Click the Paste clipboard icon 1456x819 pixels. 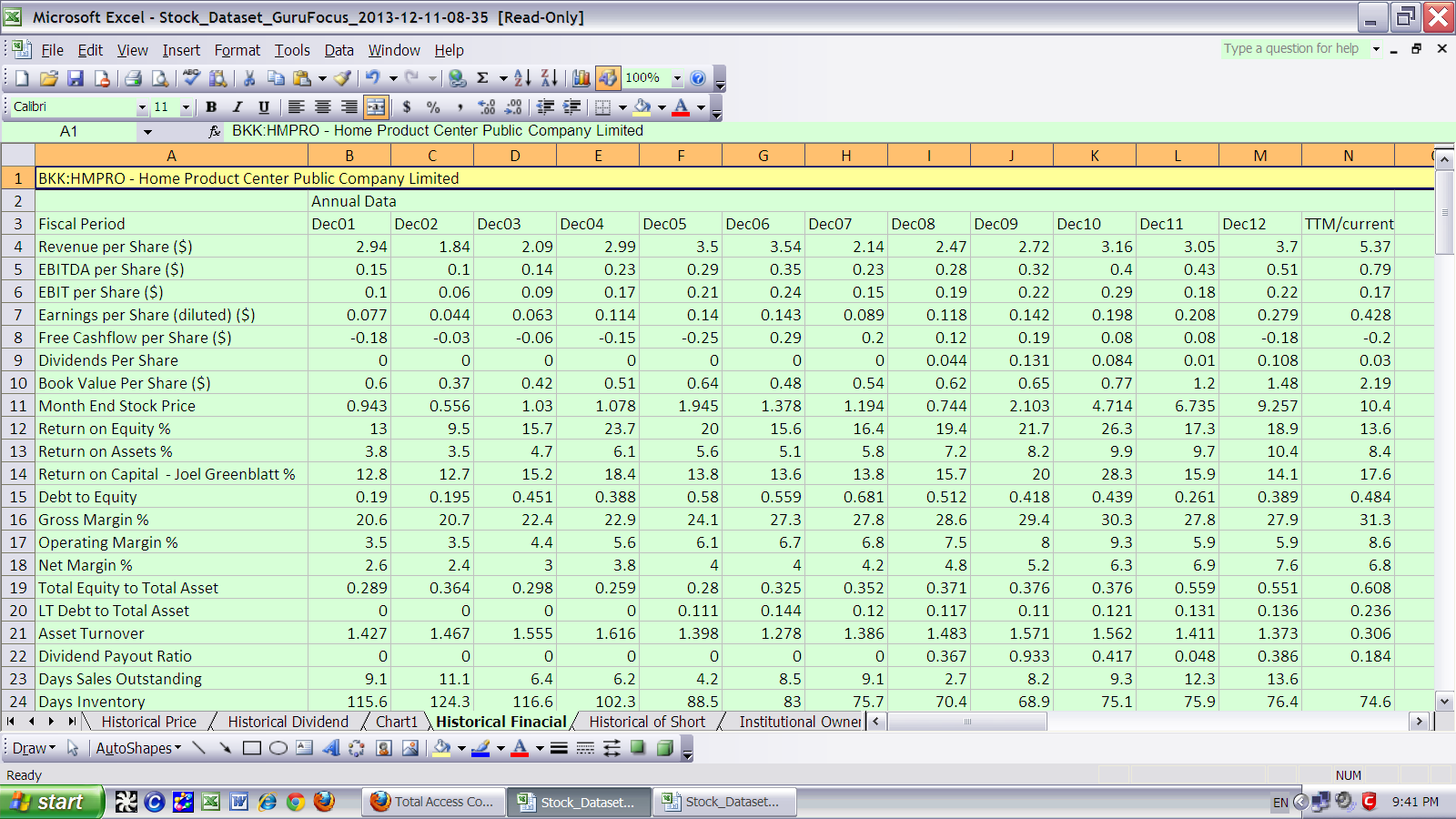pos(302,78)
